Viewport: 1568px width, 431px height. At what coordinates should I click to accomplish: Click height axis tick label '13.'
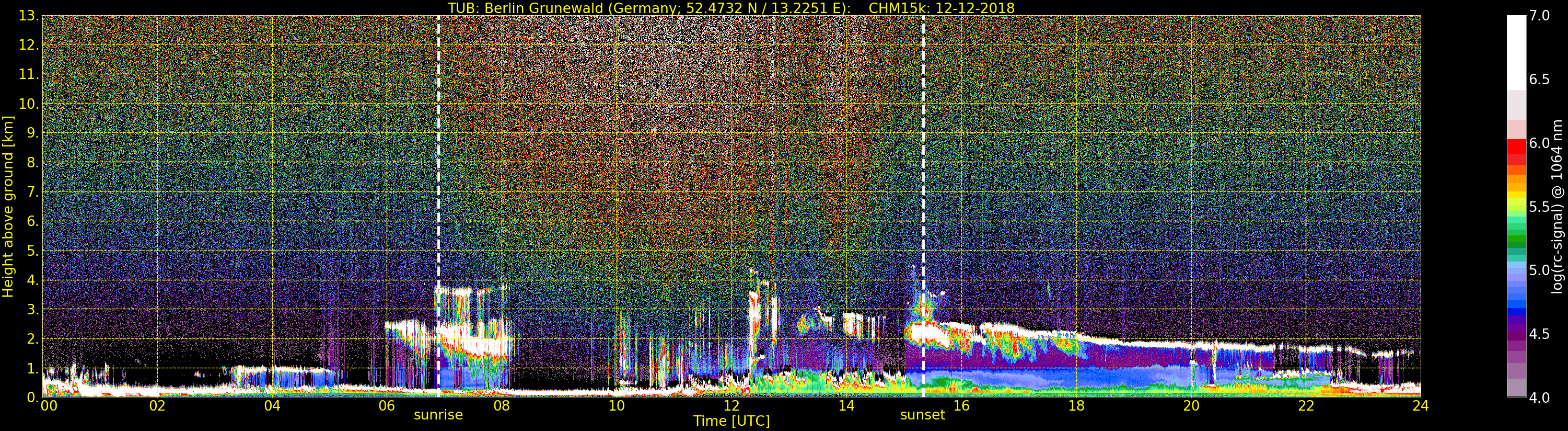(x=29, y=16)
